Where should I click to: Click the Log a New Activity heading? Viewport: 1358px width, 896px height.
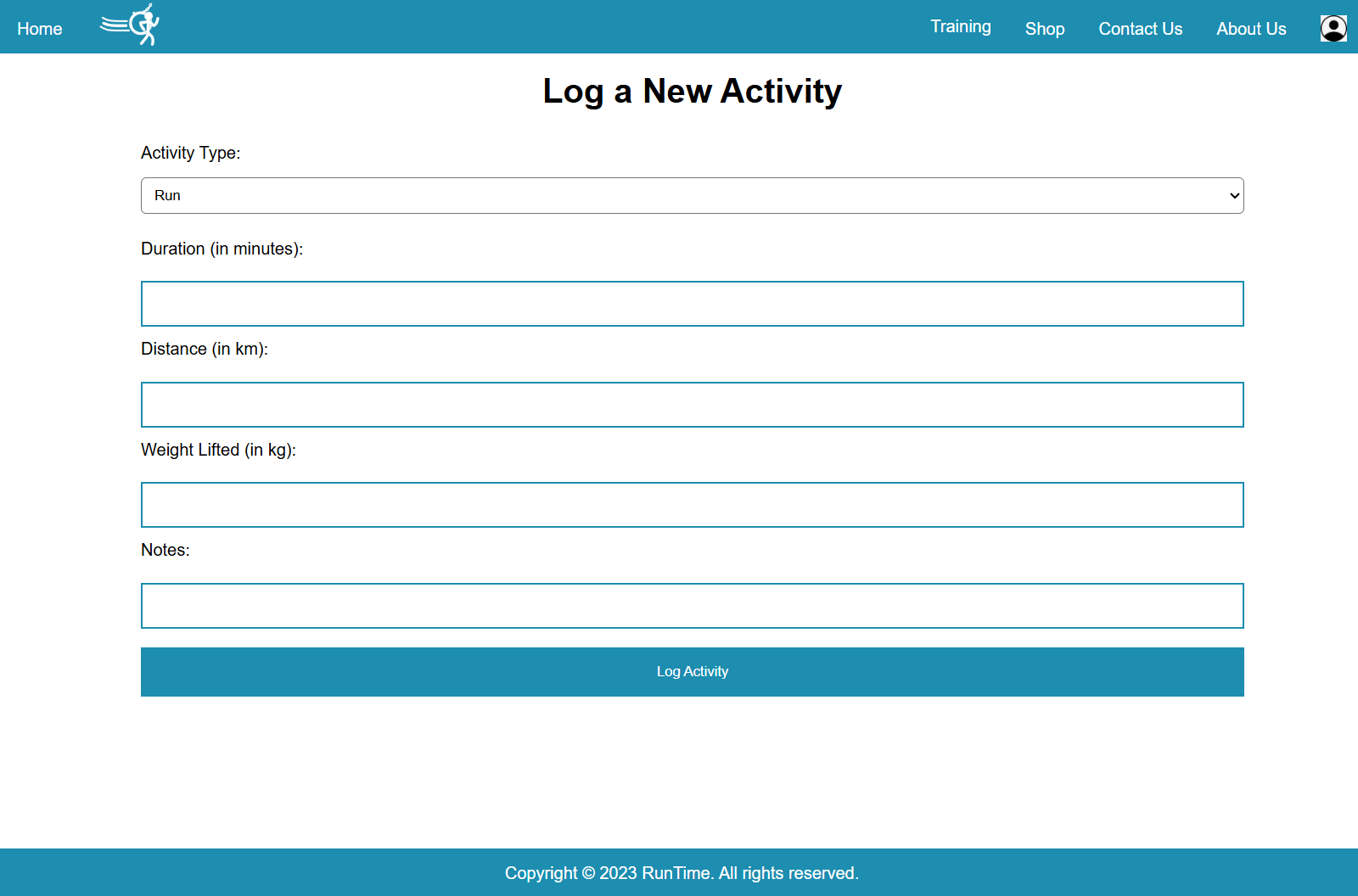pyautogui.click(x=693, y=91)
